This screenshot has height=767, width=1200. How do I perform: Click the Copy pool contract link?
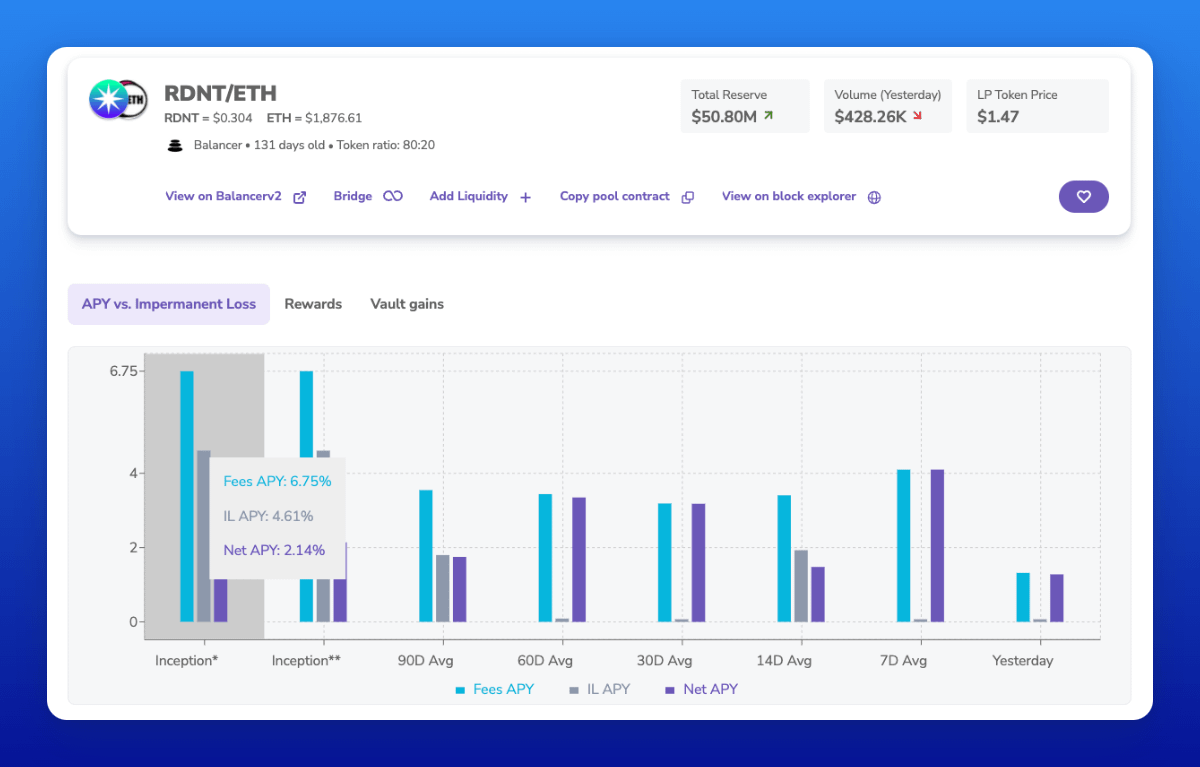[x=615, y=197]
